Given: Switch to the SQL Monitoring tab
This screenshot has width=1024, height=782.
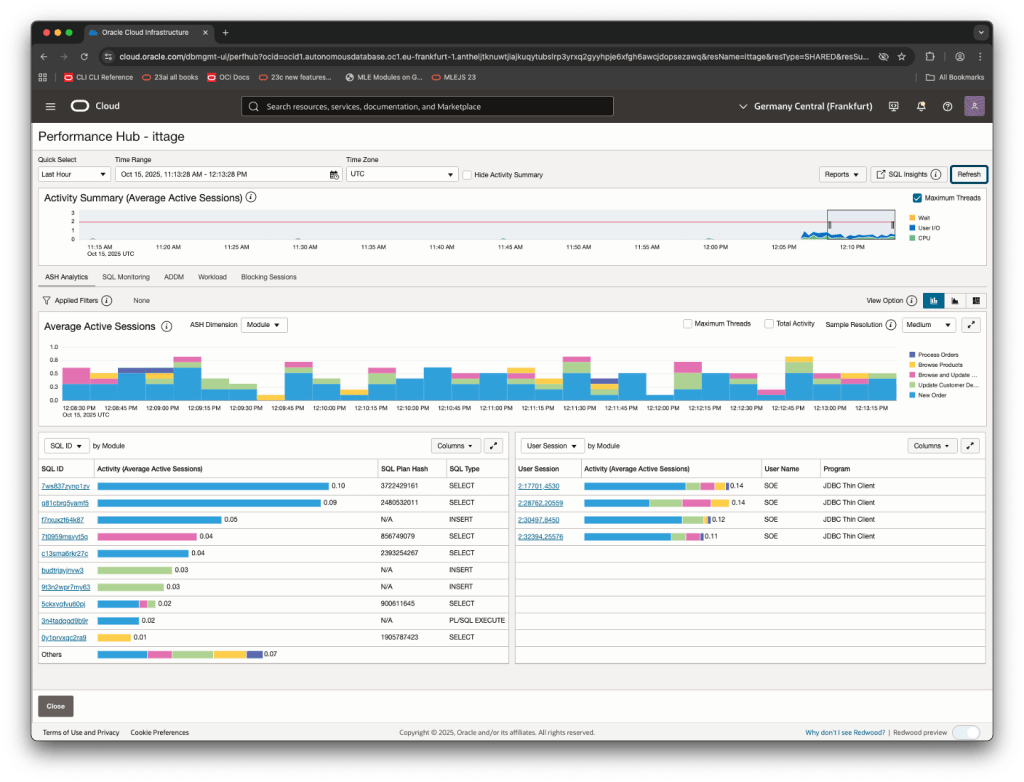Looking at the screenshot, I should pyautogui.click(x=126, y=277).
